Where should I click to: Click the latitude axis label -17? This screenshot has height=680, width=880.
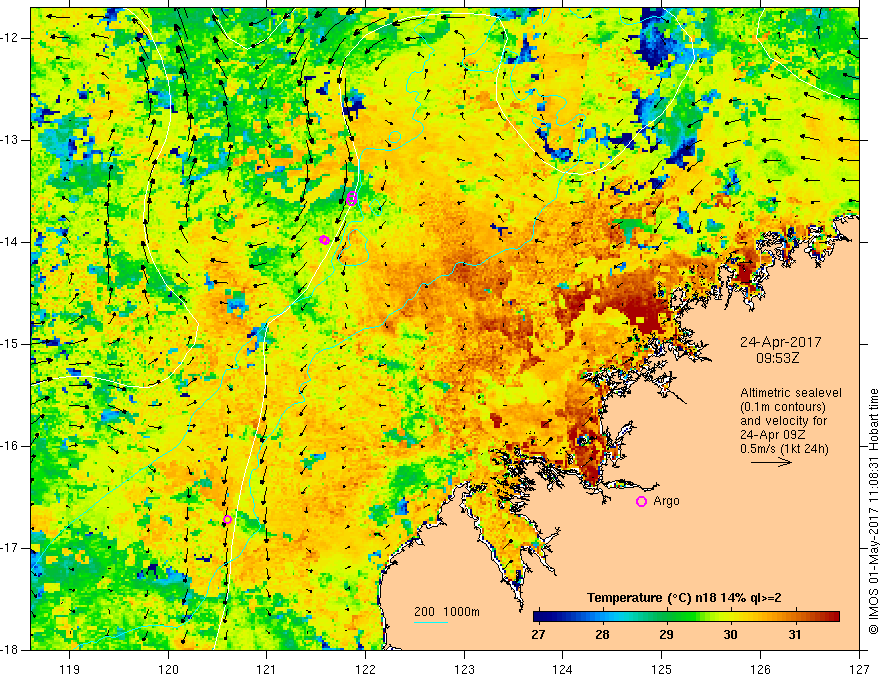click(x=10, y=548)
